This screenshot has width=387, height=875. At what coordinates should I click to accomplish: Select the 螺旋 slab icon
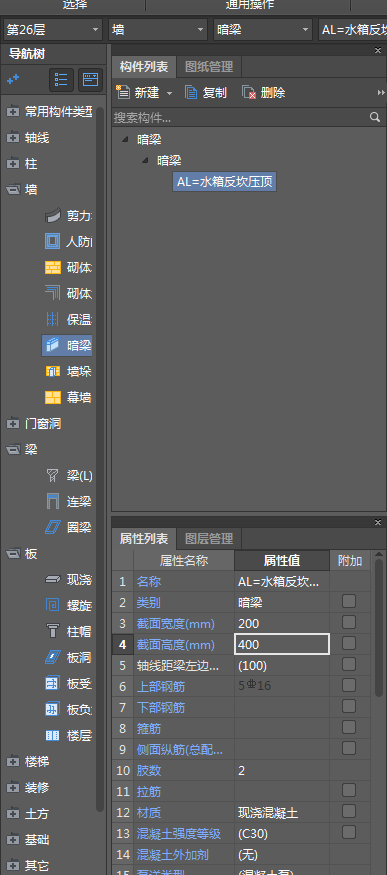(x=52, y=605)
